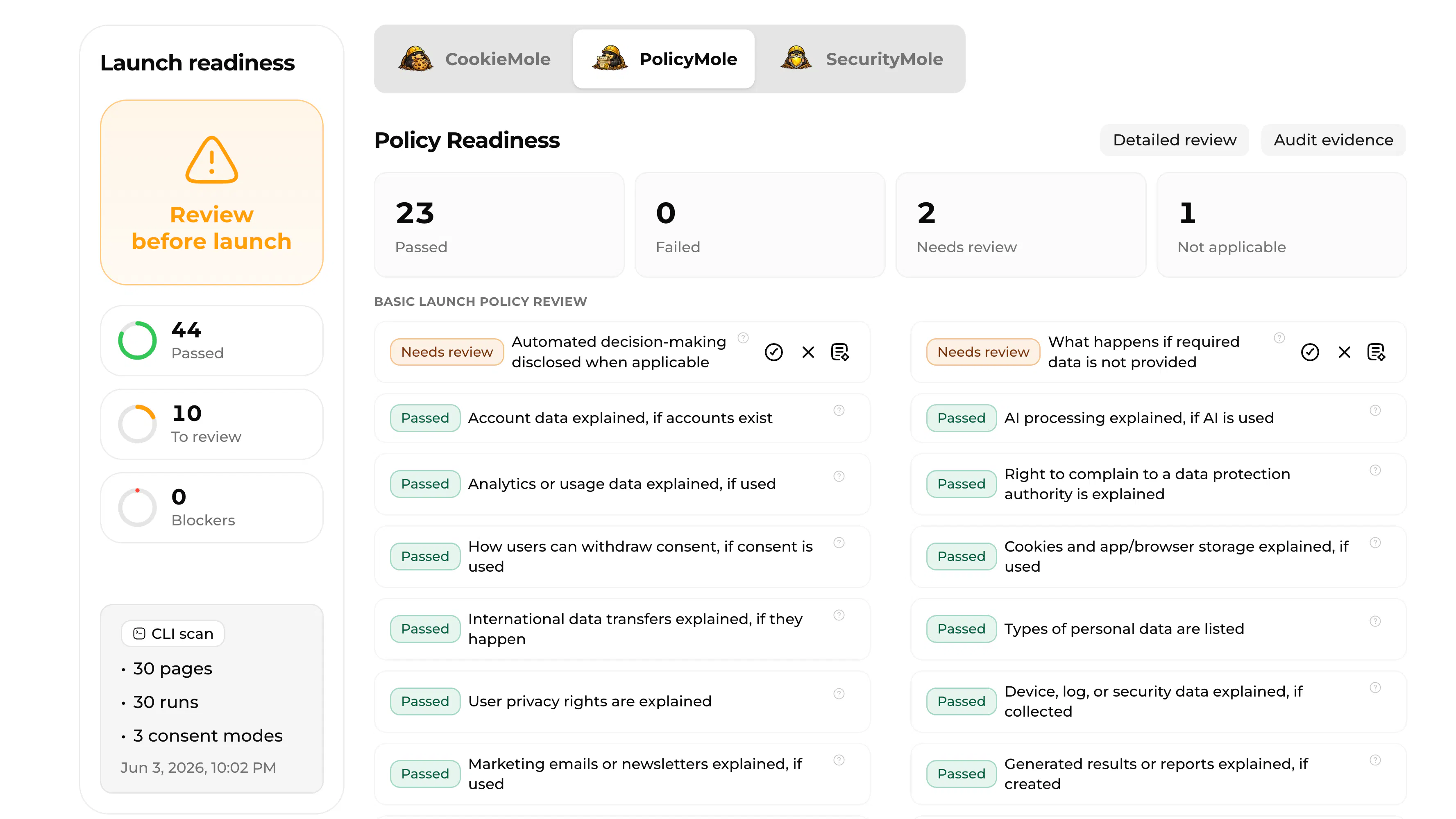The height and width of the screenshot is (819, 1456).
Task: Expand the Analytics or usage data explained row
Action: (622, 484)
